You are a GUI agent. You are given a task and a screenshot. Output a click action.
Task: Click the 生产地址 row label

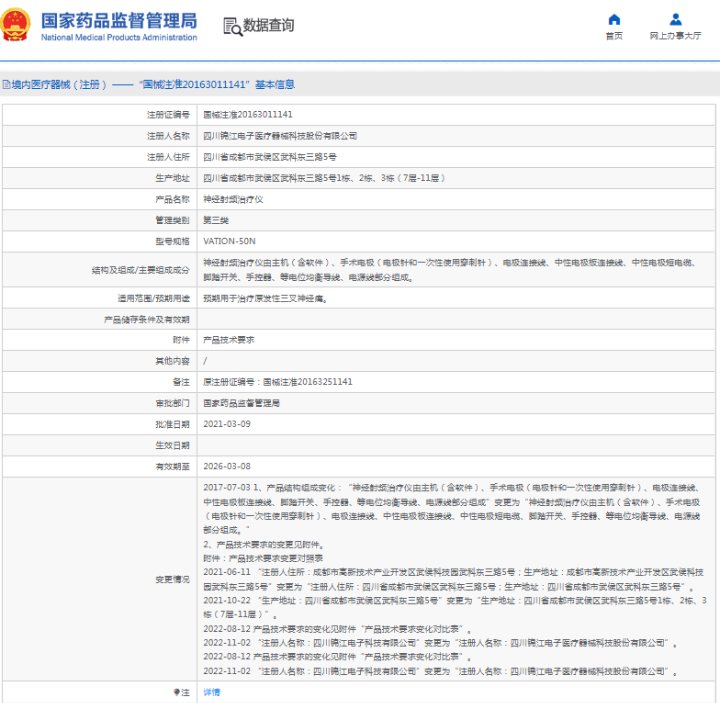172,178
